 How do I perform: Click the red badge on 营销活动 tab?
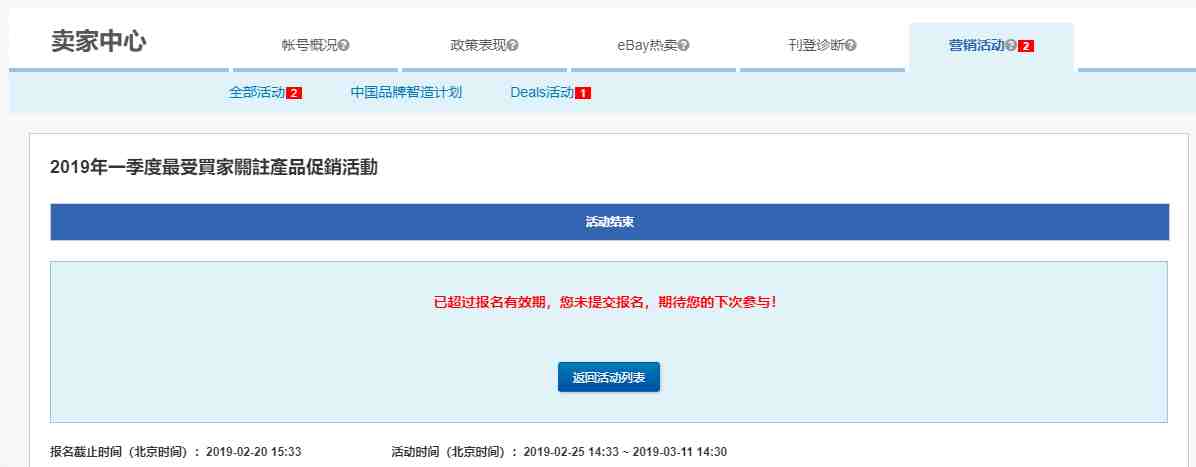coord(1026,46)
